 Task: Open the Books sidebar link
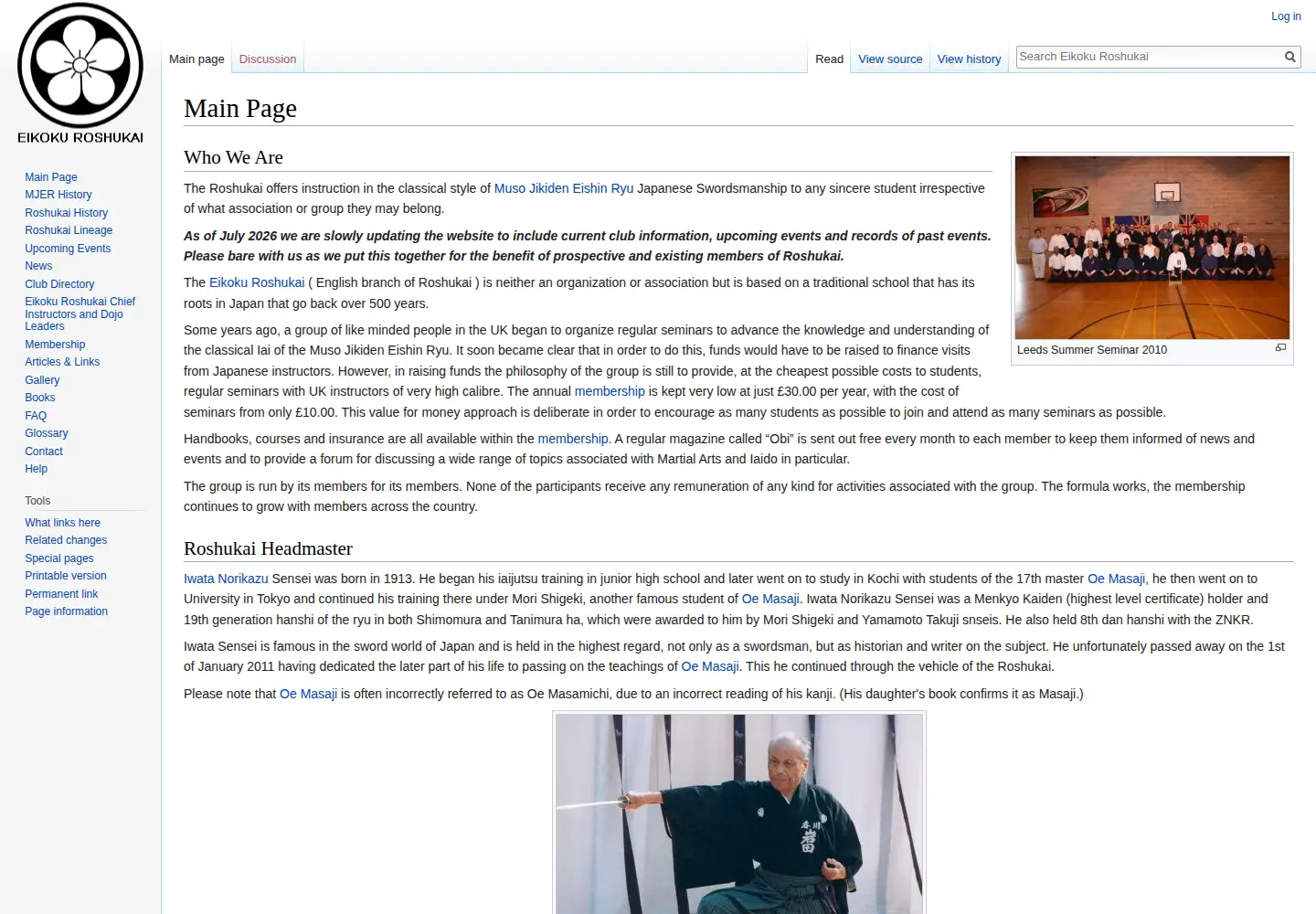40,398
